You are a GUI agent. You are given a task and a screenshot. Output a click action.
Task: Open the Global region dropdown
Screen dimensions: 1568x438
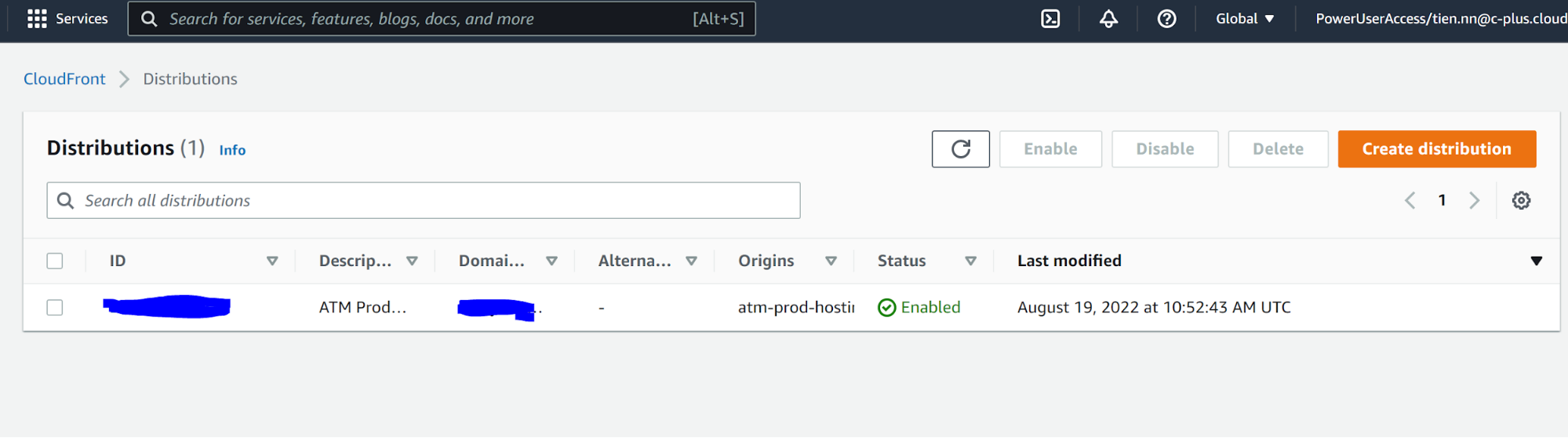click(1245, 19)
